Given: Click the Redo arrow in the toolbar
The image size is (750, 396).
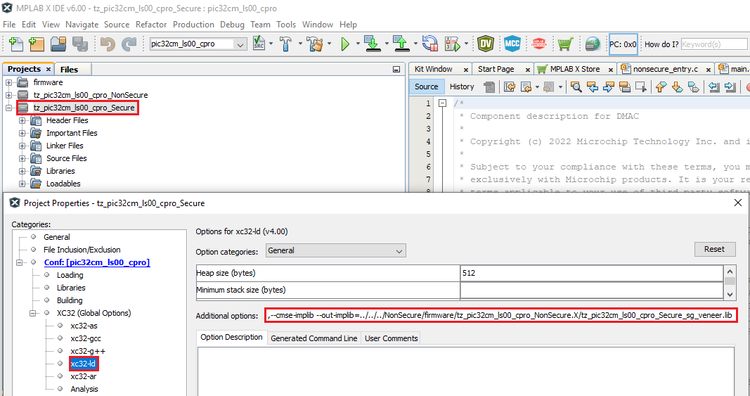Looking at the screenshot, I should pyautogui.click(x=128, y=44).
